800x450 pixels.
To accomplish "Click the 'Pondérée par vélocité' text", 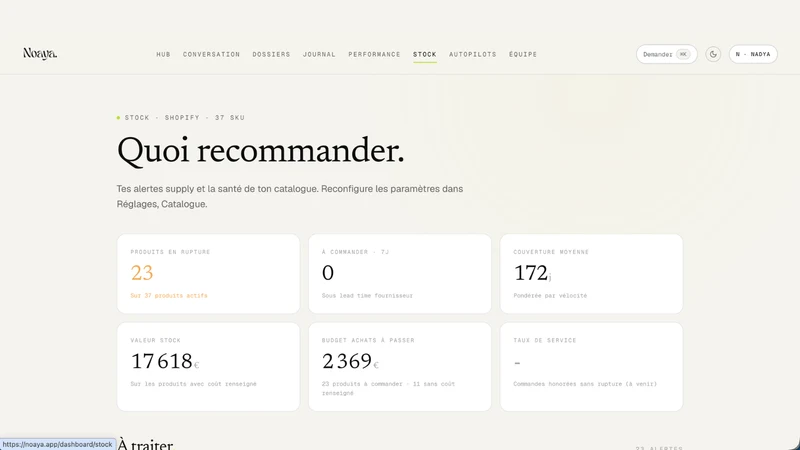I will click(550, 295).
